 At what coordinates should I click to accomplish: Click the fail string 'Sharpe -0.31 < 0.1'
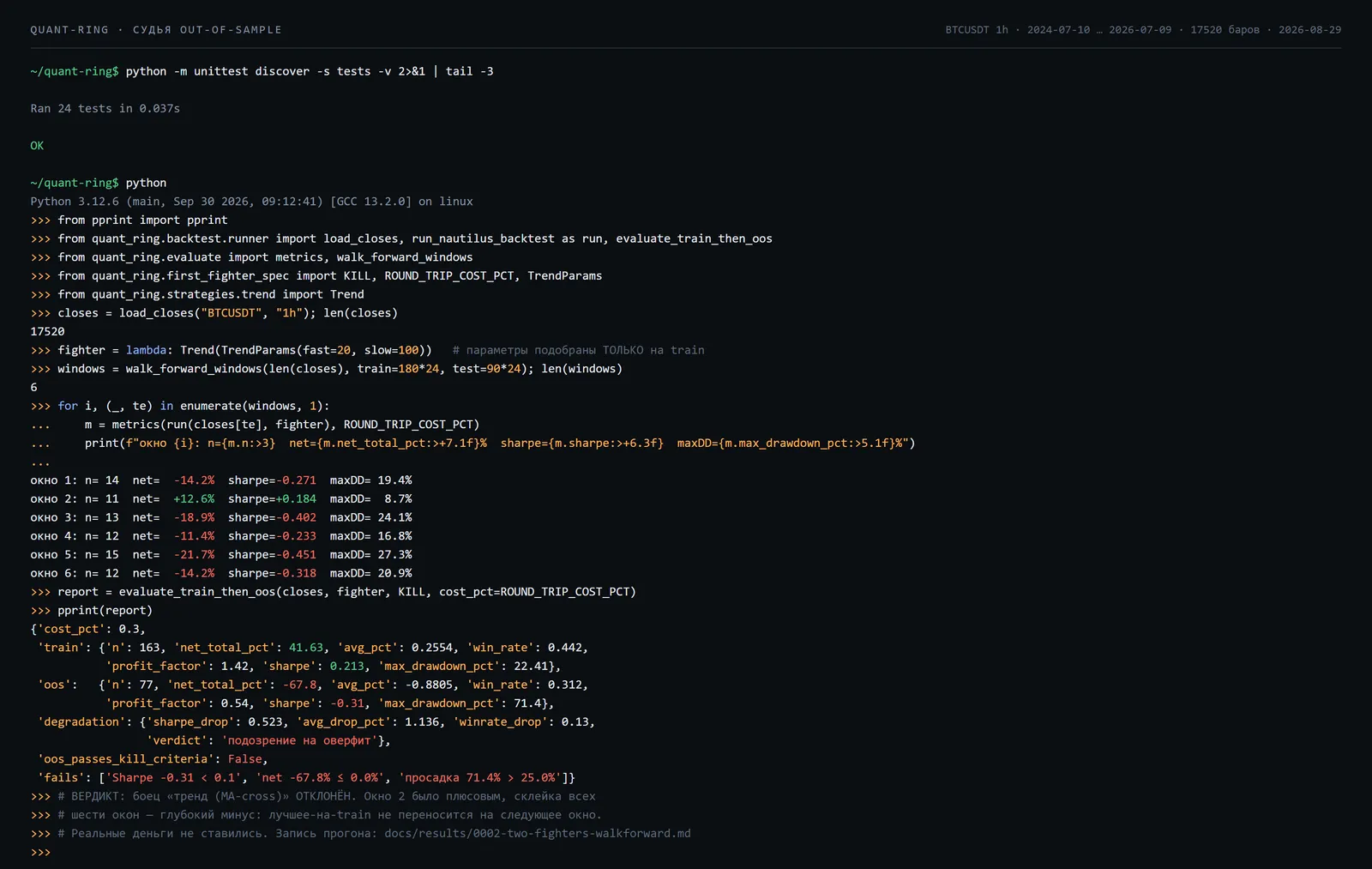[173, 778]
